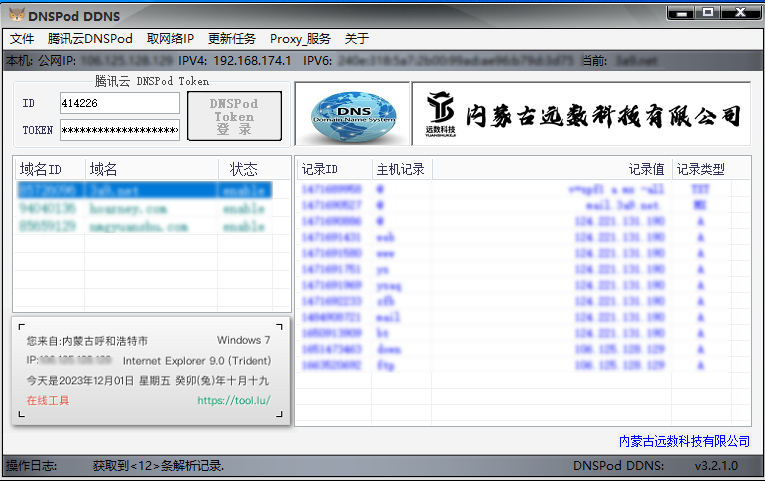Click the 今天是2023年12月01日 date line
The width and height of the screenshot is (765, 481).
click(x=148, y=381)
